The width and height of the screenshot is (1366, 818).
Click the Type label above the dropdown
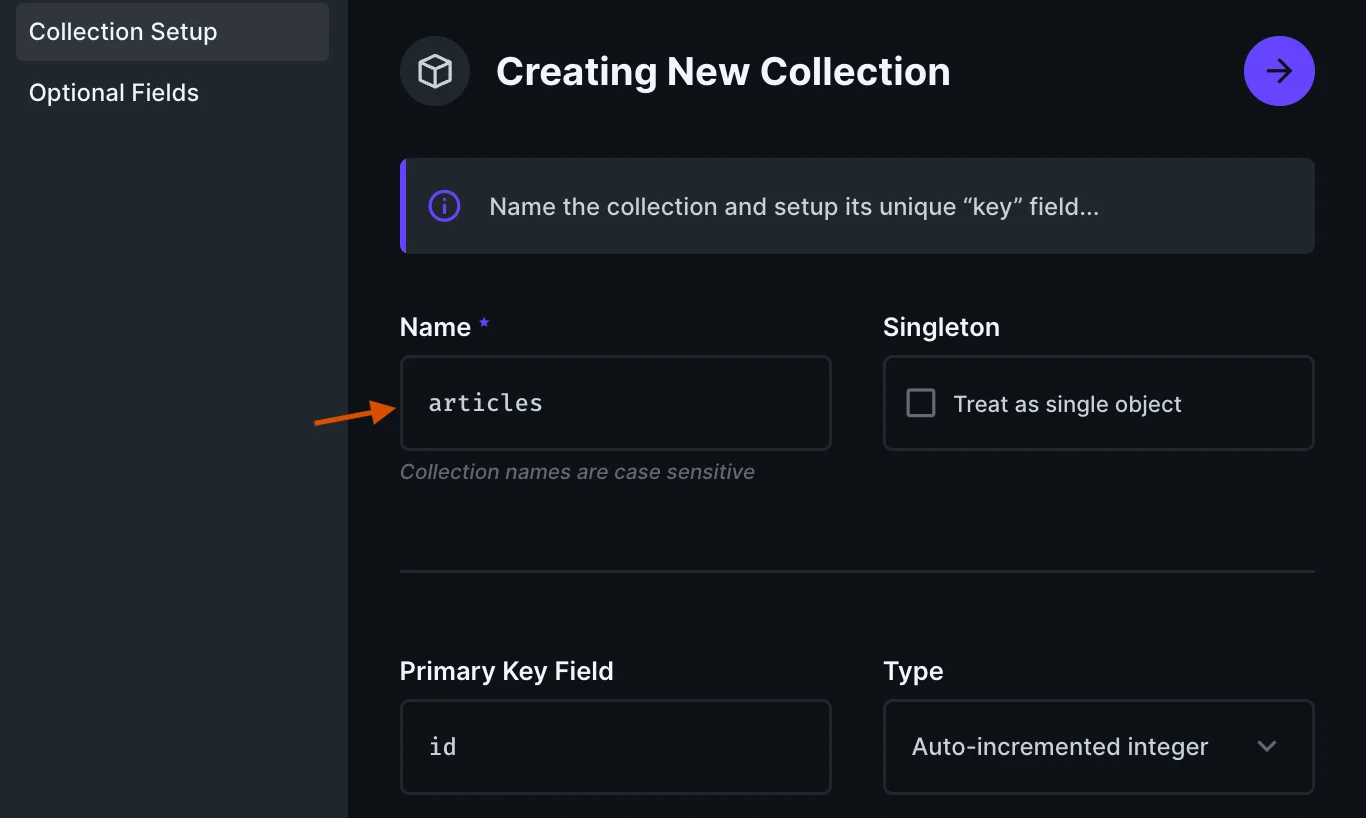[913, 671]
